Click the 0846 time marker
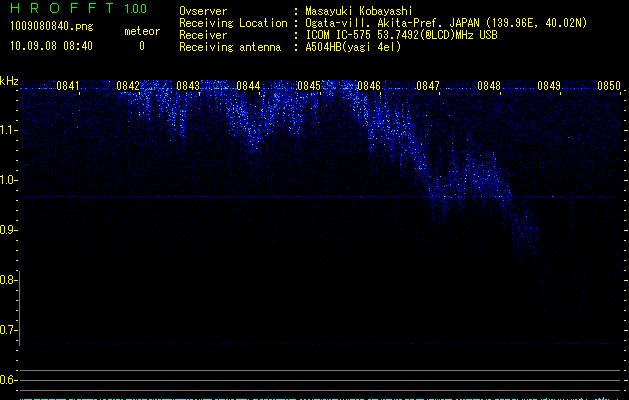Viewport: 629px width, 400px height. [x=369, y=86]
